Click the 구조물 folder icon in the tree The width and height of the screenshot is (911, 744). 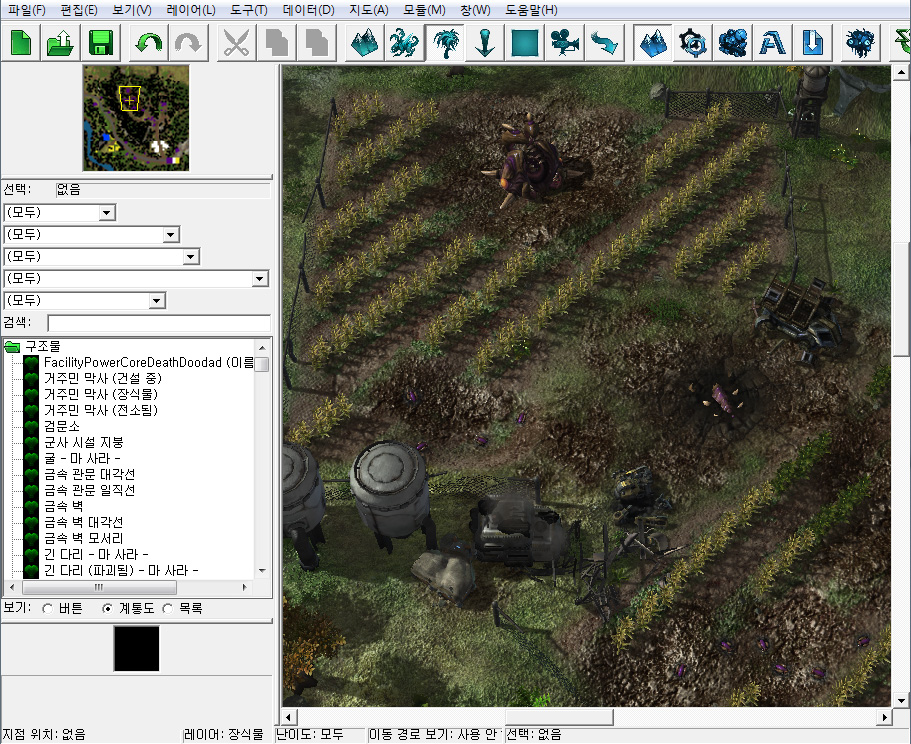12,347
